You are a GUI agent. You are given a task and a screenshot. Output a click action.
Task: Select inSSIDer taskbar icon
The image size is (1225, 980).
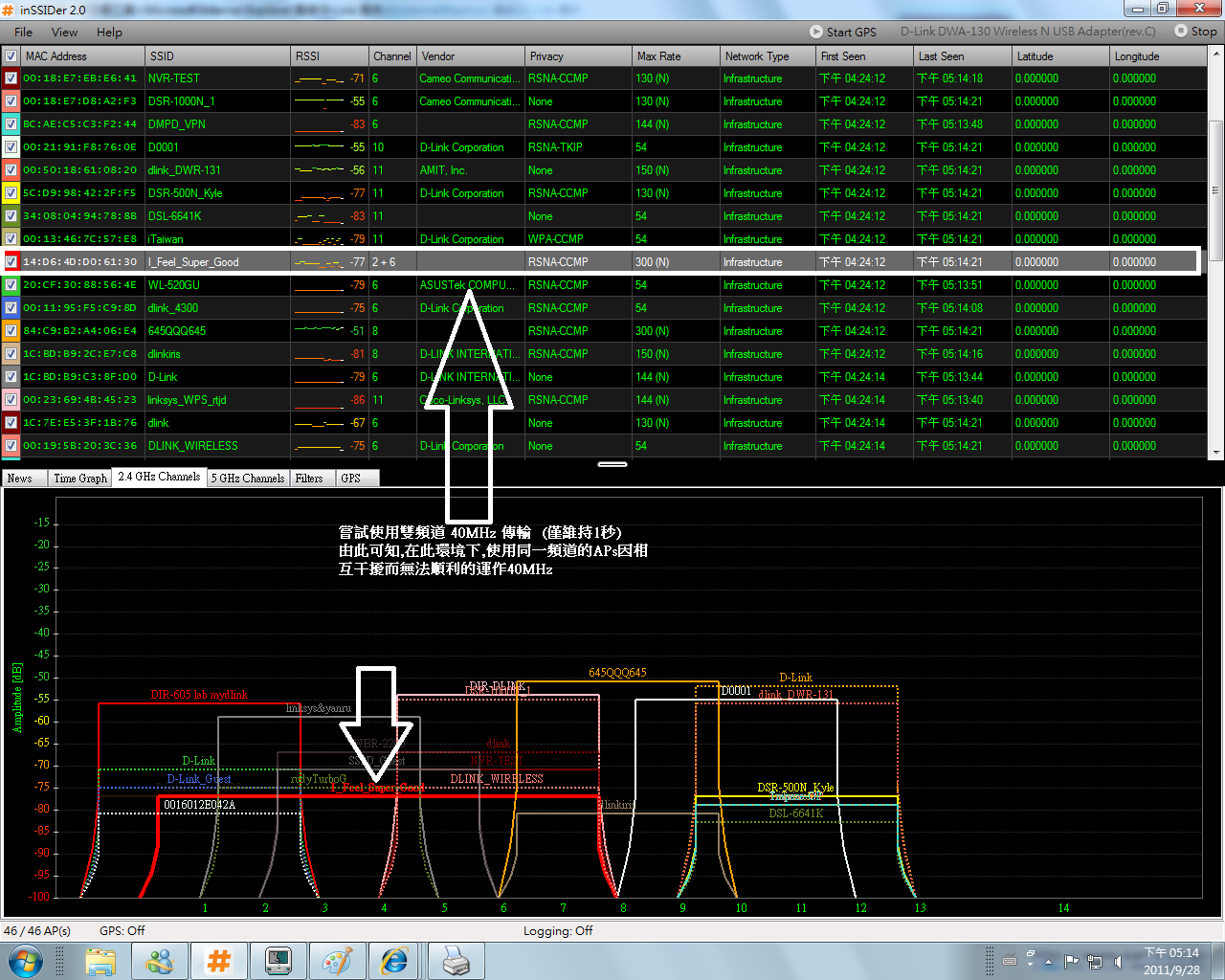pos(219,961)
